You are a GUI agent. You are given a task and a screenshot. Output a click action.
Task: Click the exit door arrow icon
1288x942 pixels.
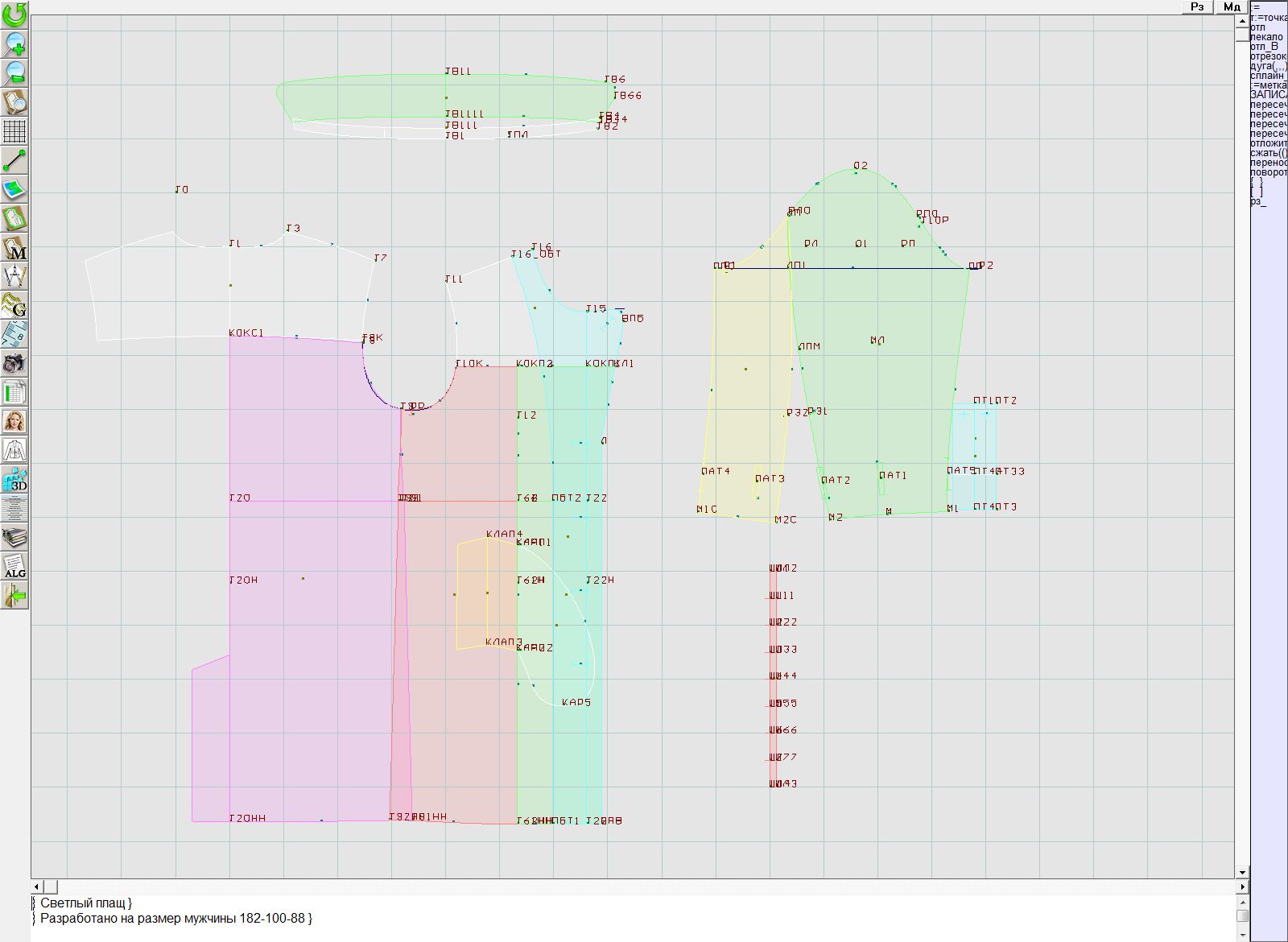pyautogui.click(x=14, y=596)
